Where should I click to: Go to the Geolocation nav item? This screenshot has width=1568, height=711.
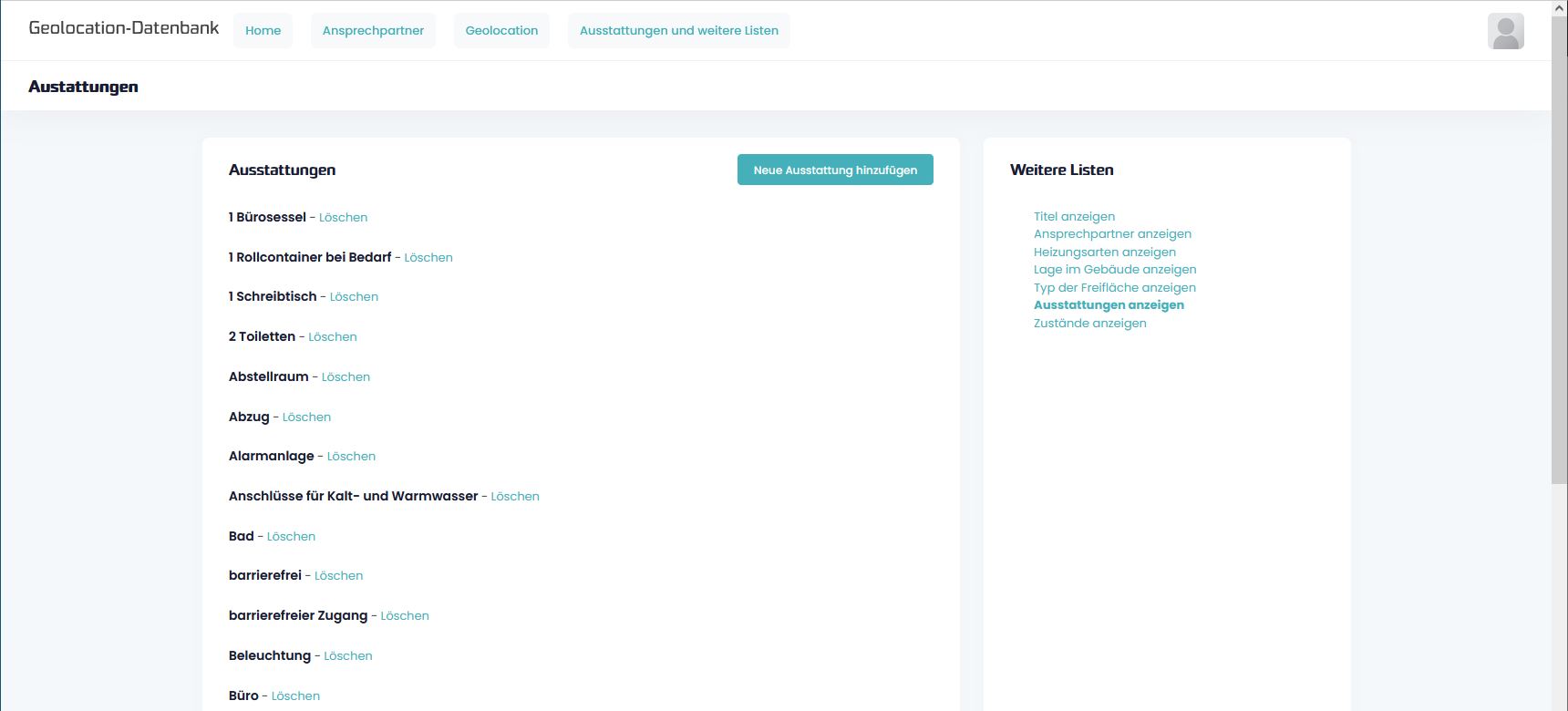(x=501, y=31)
